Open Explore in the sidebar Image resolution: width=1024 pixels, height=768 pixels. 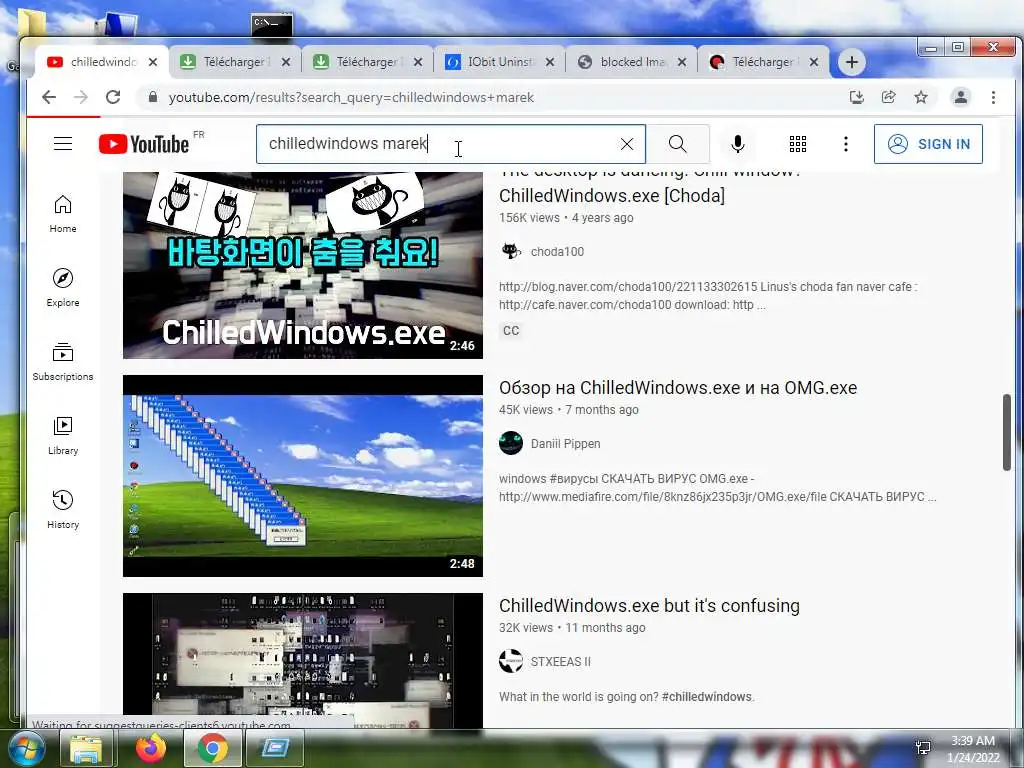(x=63, y=288)
